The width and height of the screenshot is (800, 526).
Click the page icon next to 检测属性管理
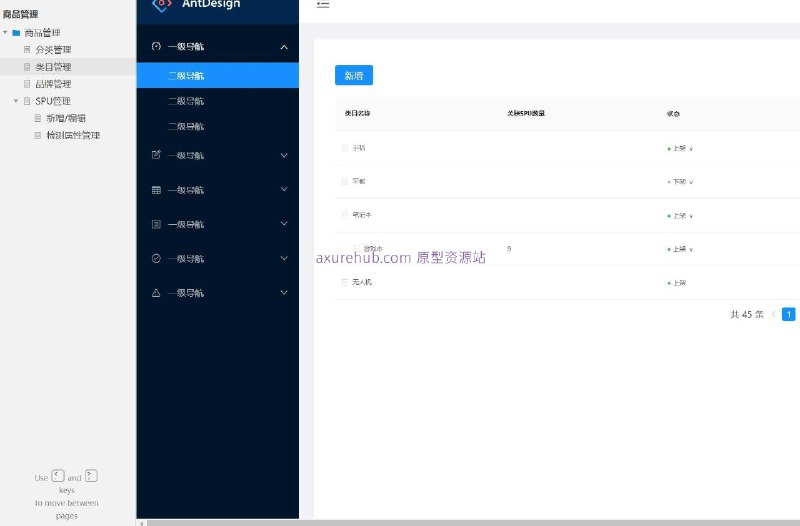point(37,135)
